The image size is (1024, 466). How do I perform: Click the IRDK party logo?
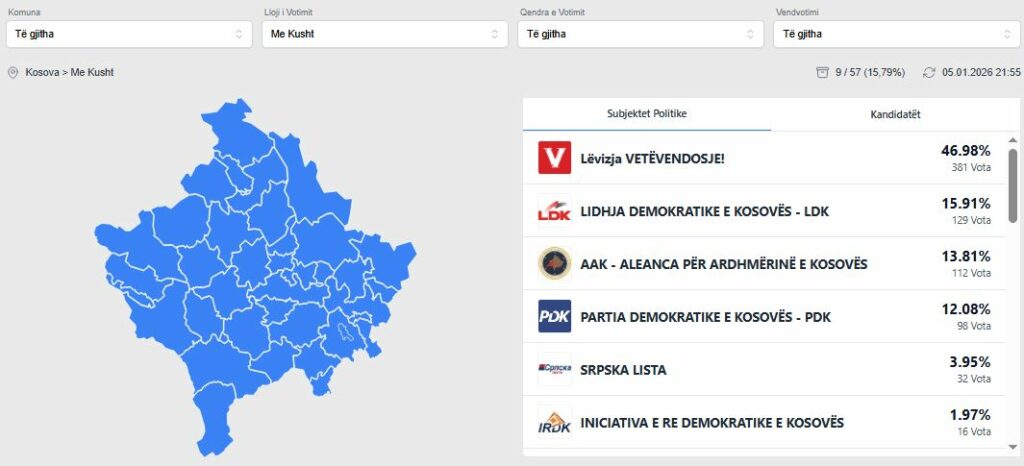click(x=554, y=422)
